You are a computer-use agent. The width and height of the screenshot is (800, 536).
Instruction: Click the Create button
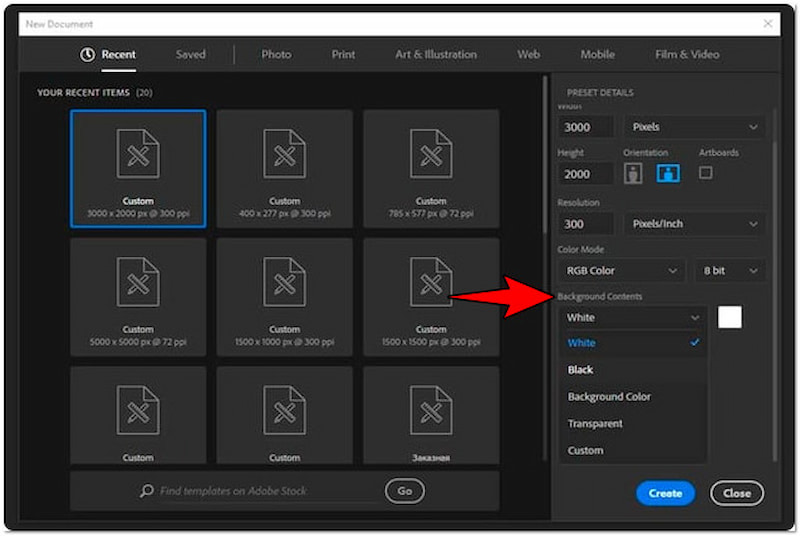click(665, 493)
